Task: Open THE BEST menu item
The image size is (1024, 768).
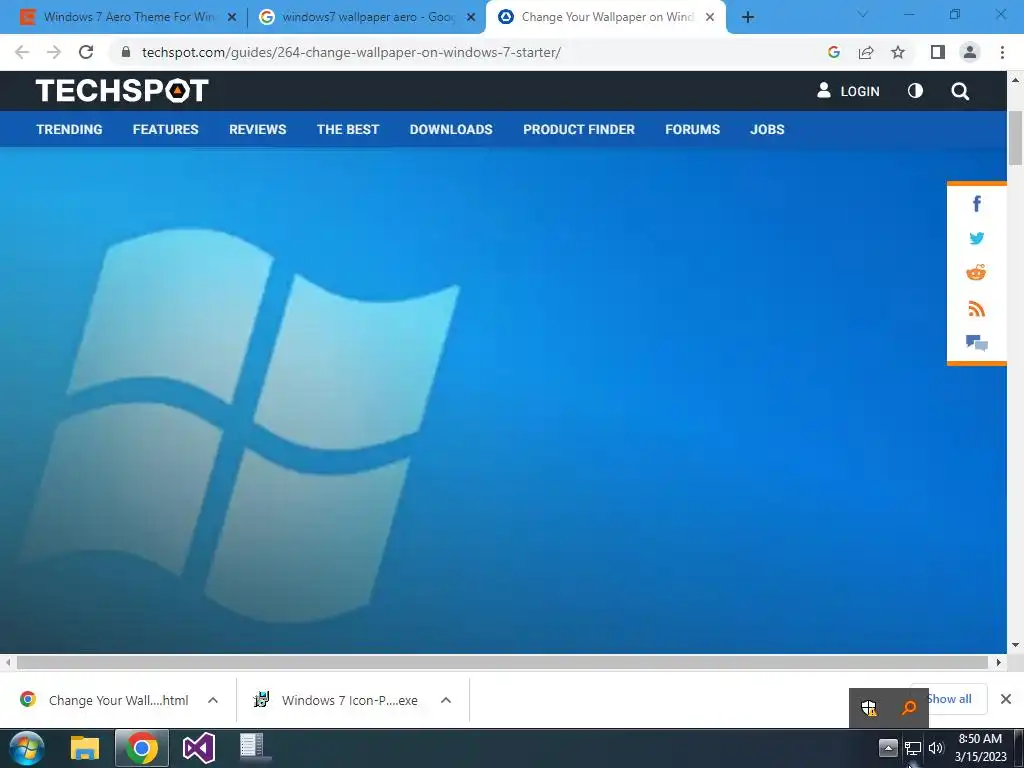Action: (x=348, y=129)
